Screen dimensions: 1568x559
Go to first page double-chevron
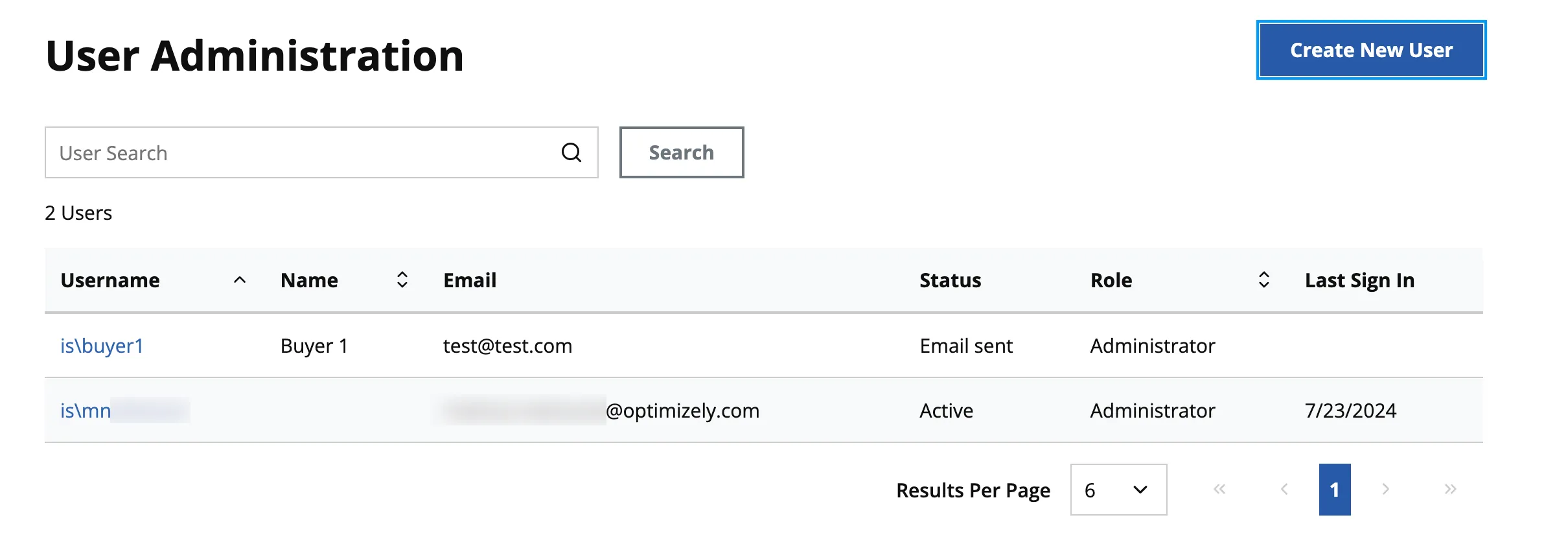1219,489
